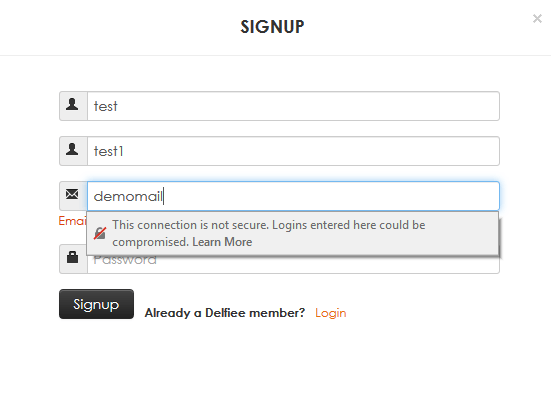Open the Login link for existing members
The width and height of the screenshot is (551, 411).
coord(331,313)
